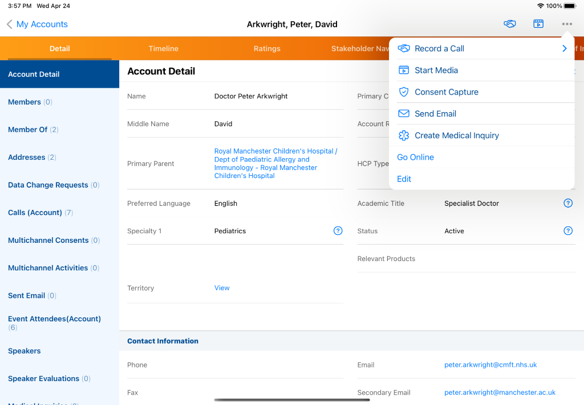Open Member Of section in sidebar
The image size is (584, 405).
(x=60, y=129)
